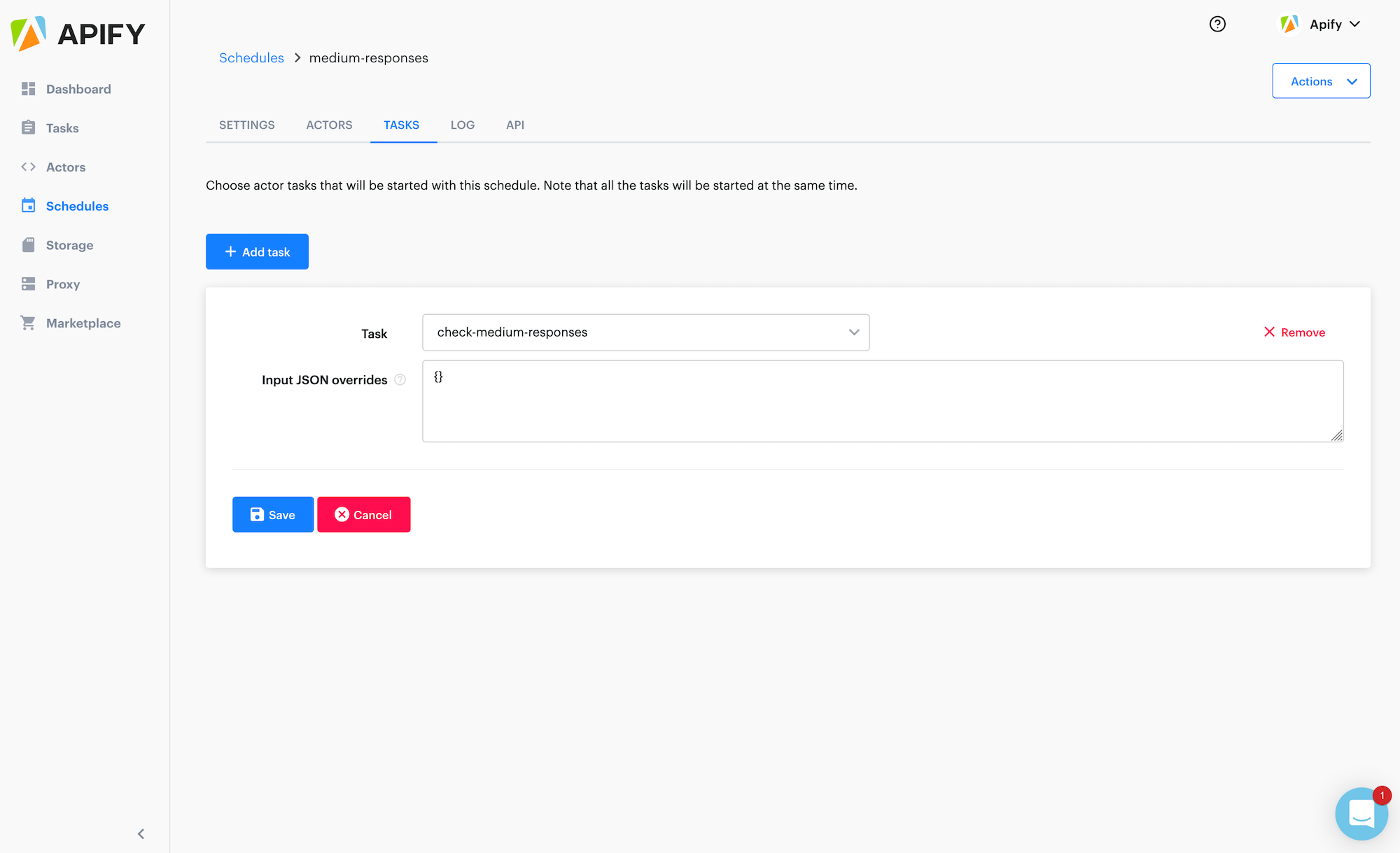Click the Proxy server icon

point(28,284)
